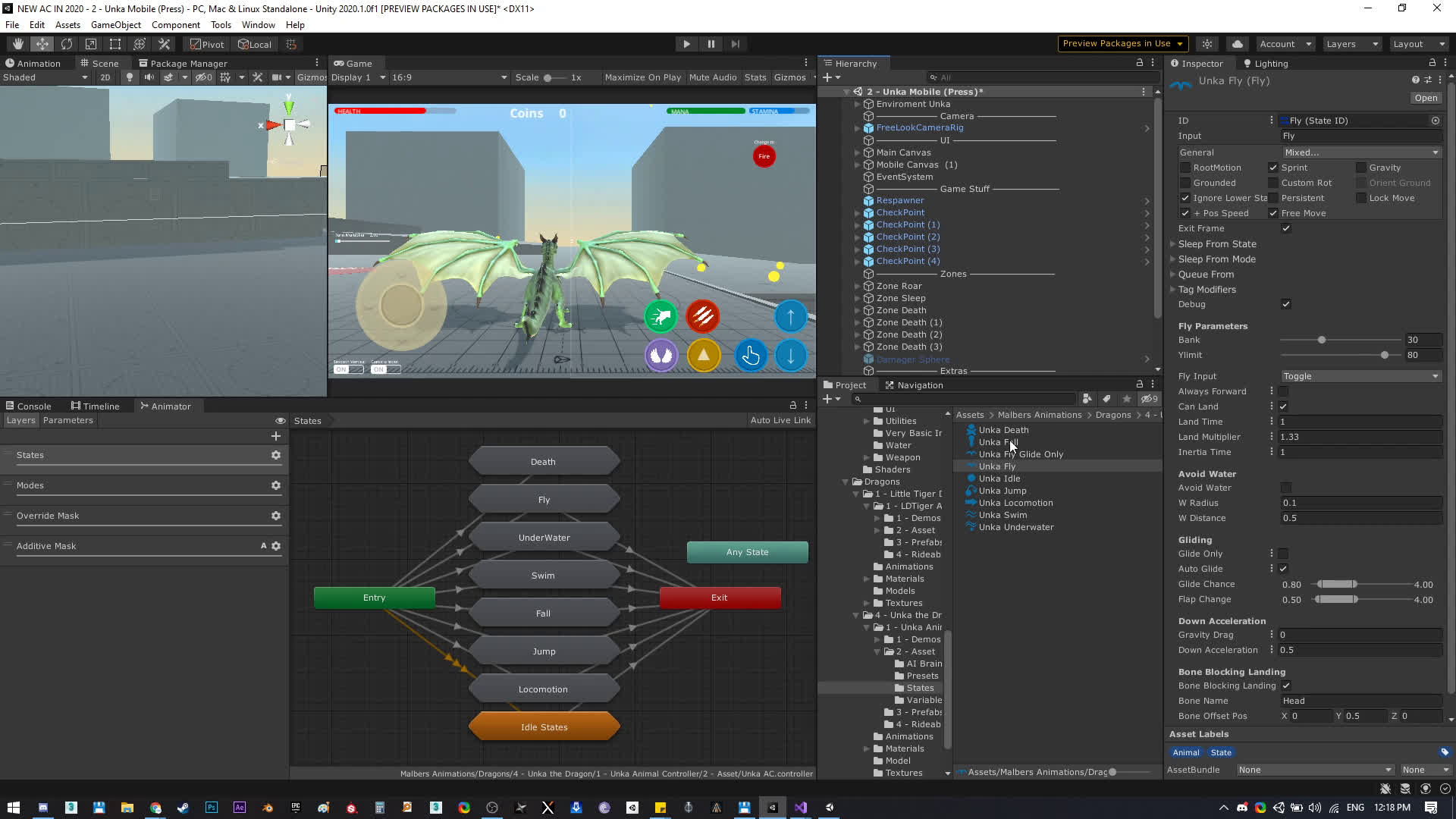1456x819 pixels.
Task: Click the Open button in the Inspector
Action: [x=1425, y=98]
